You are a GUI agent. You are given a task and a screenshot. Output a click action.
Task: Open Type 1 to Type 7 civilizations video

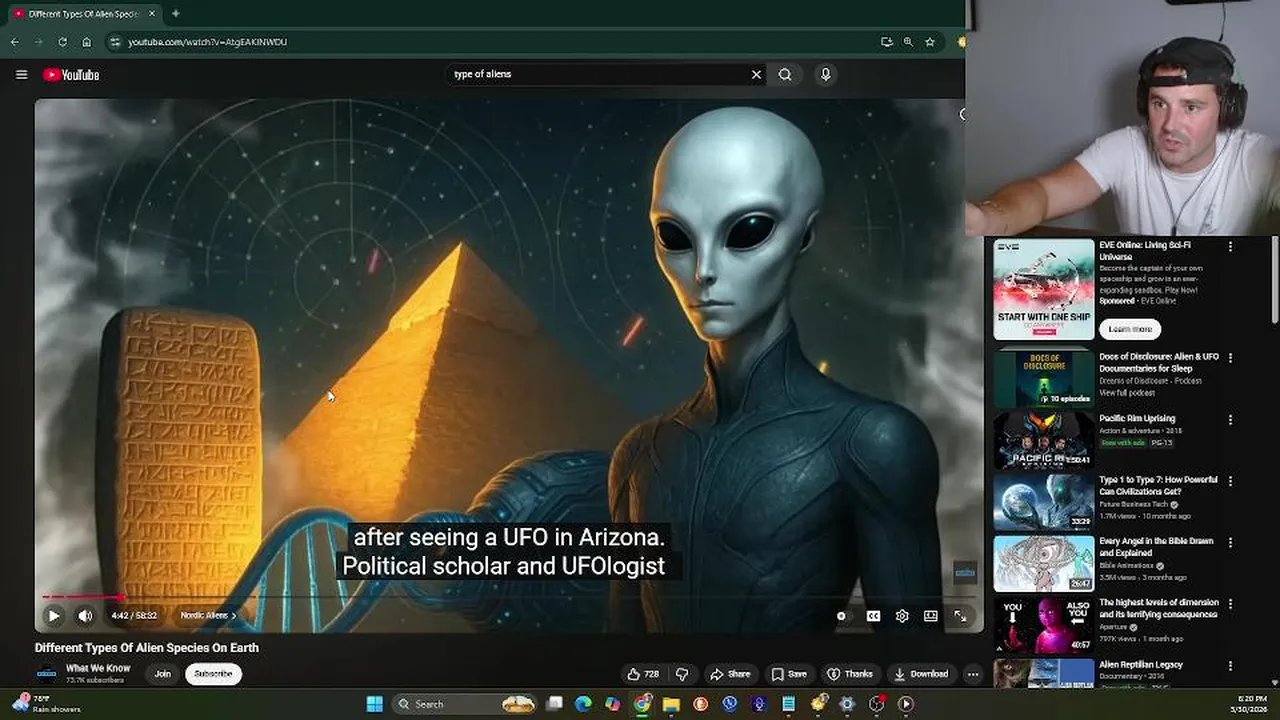point(1158,486)
